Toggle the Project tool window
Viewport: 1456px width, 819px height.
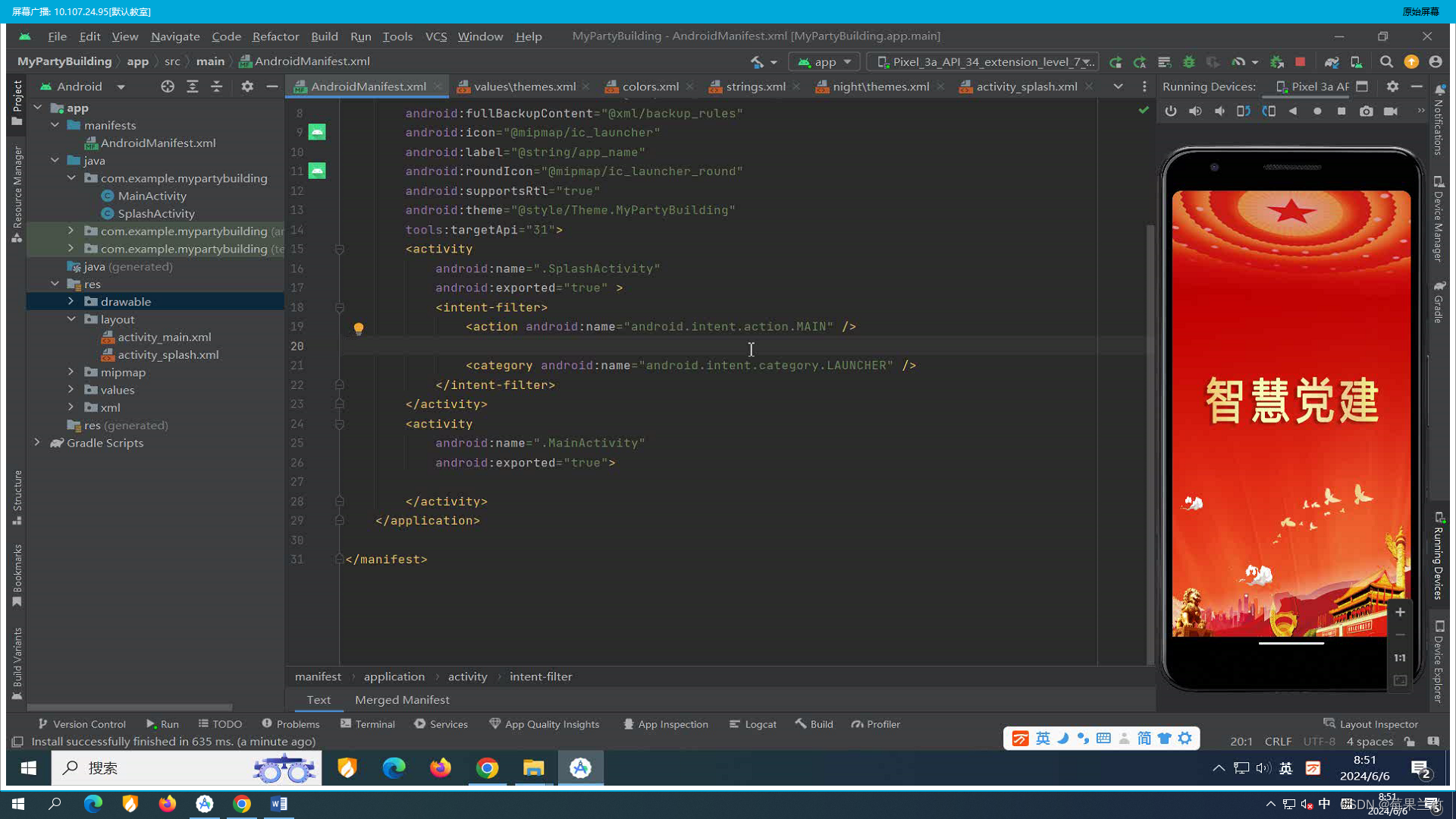17,102
